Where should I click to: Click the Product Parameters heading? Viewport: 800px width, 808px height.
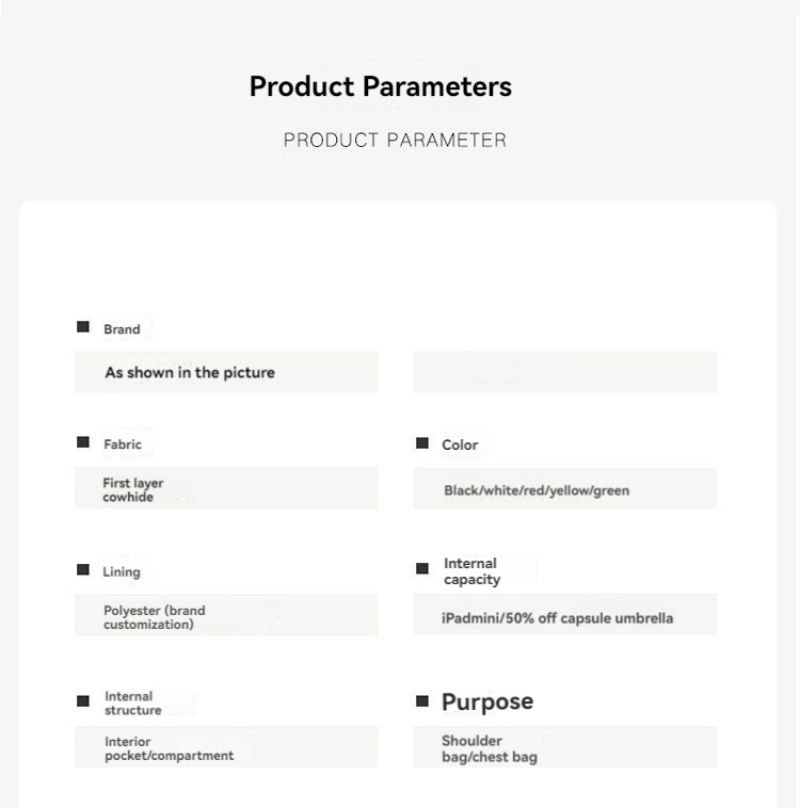380,87
